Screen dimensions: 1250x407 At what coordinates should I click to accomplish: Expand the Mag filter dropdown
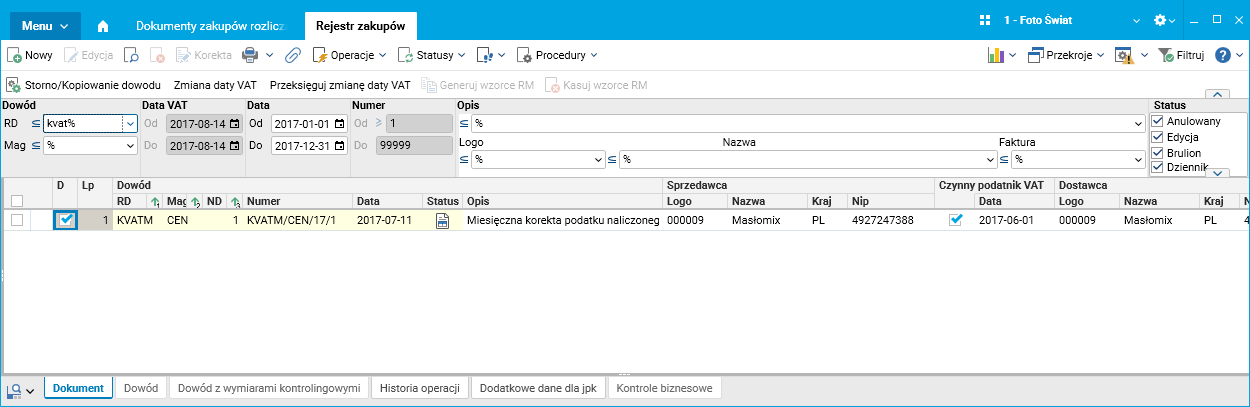pyautogui.click(x=130, y=146)
